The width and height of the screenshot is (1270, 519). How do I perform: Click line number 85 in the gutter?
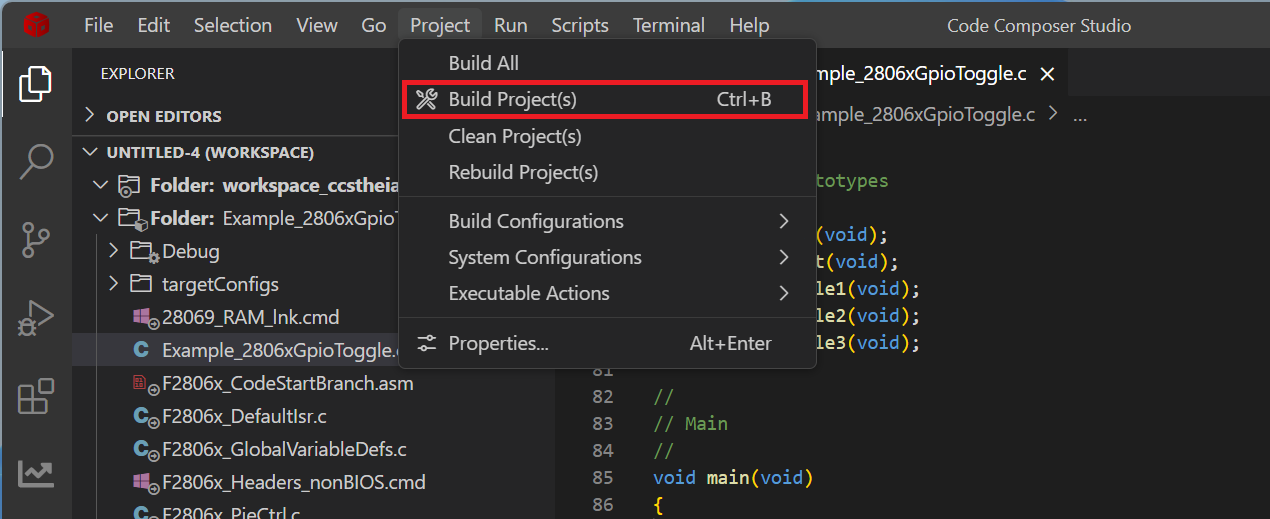click(602, 478)
